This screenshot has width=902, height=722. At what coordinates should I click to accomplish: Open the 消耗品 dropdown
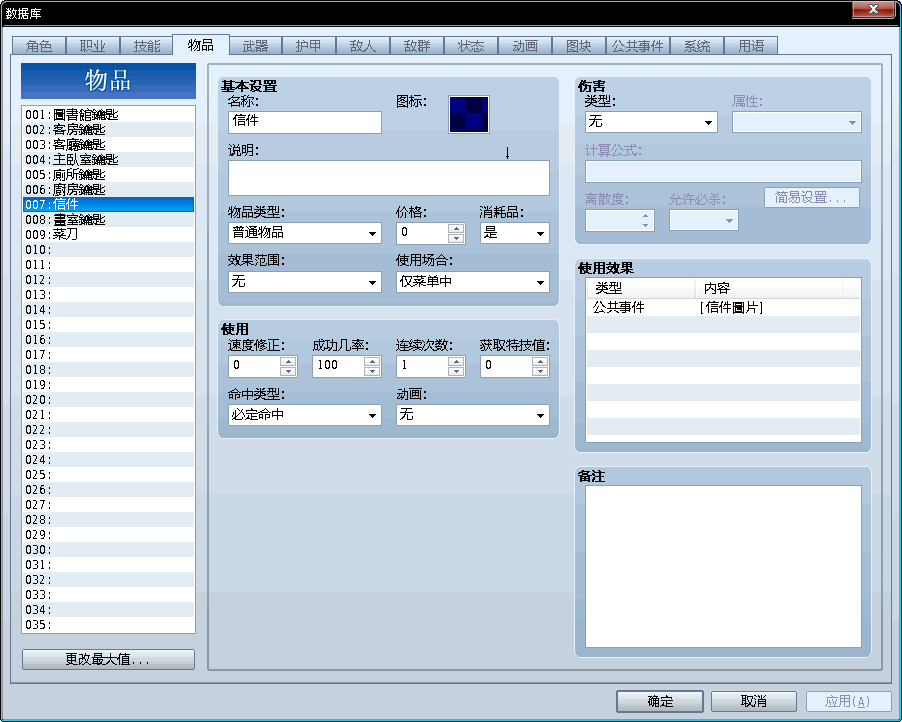tap(514, 233)
